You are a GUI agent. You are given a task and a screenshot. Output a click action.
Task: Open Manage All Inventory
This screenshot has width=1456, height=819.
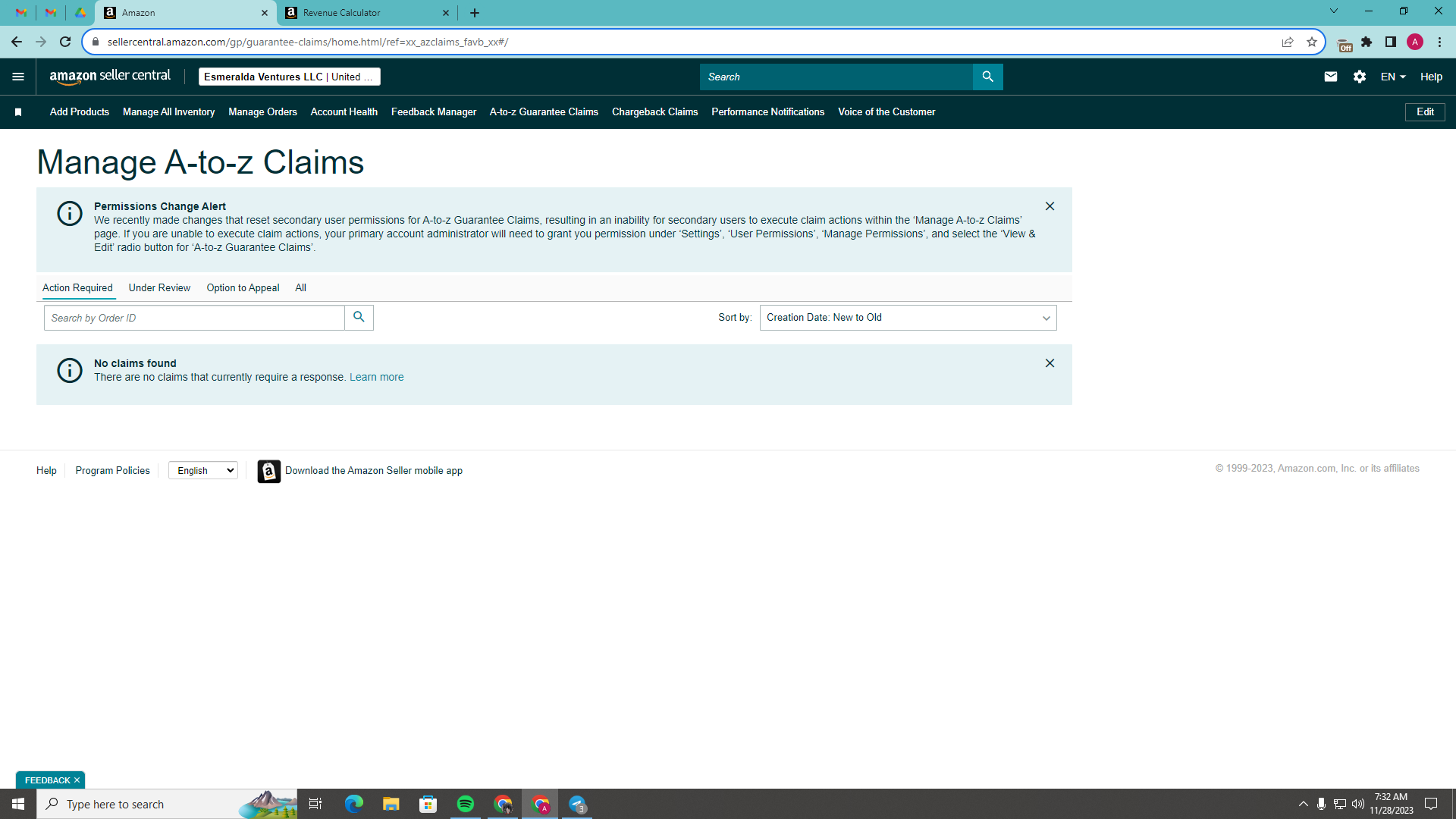[168, 112]
